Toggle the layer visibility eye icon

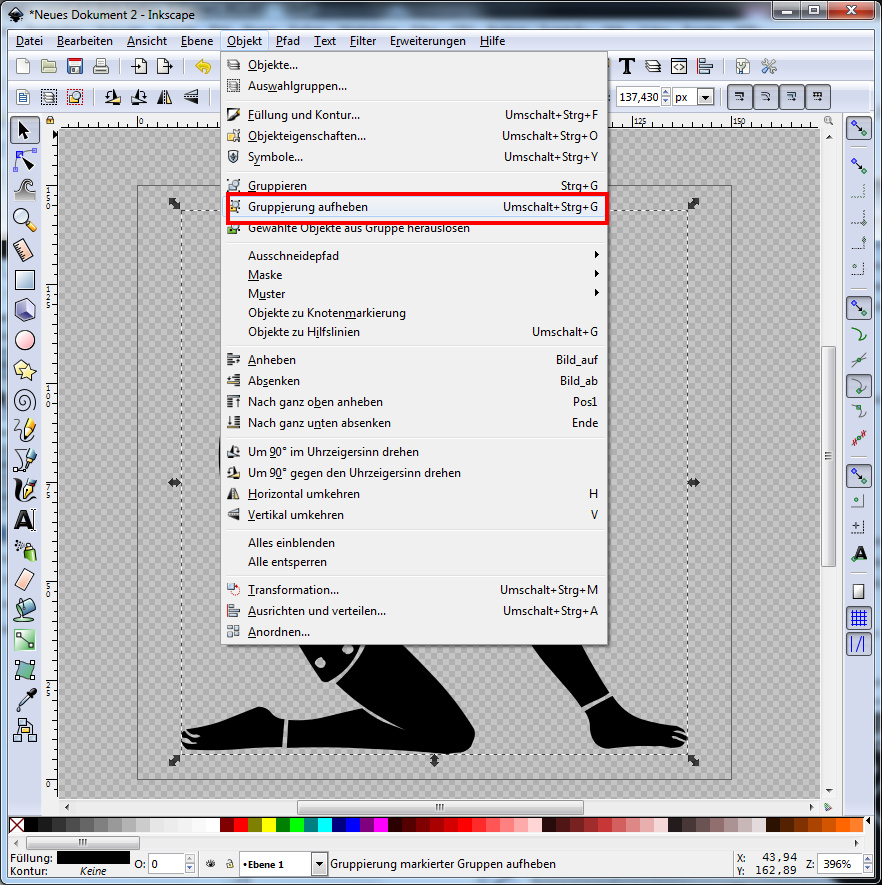click(210, 864)
